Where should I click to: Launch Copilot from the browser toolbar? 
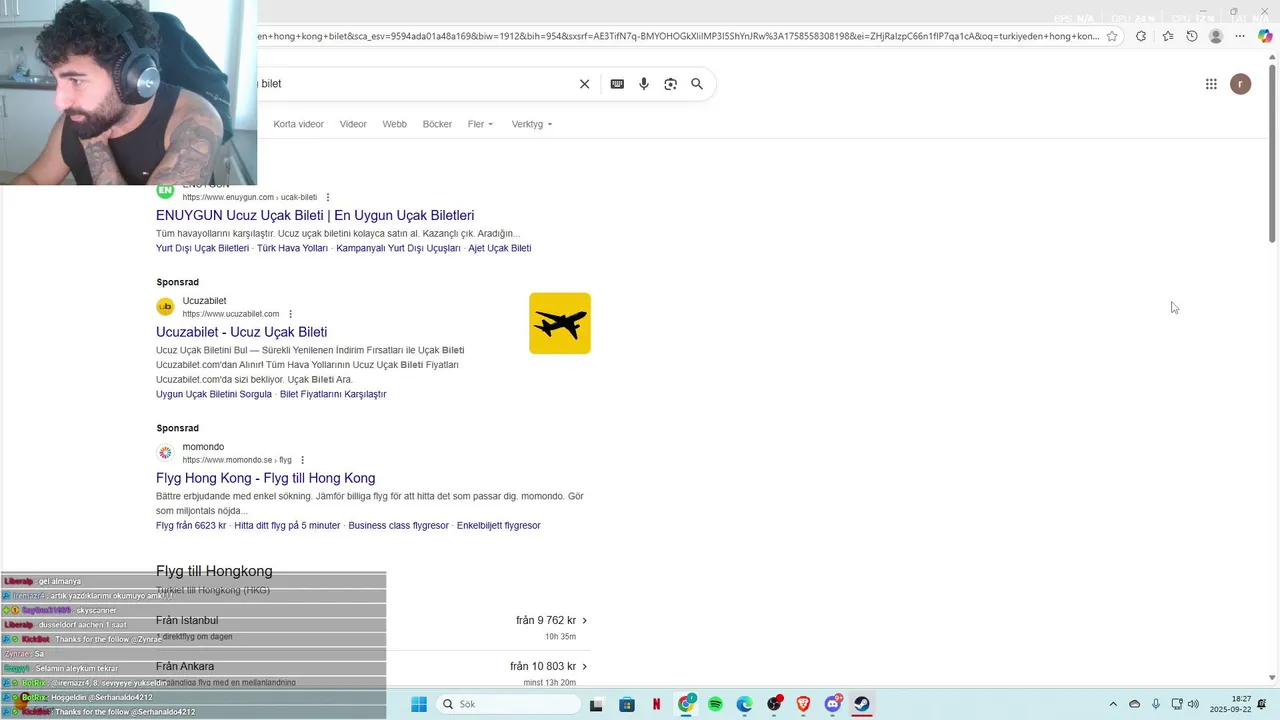[x=1265, y=36]
